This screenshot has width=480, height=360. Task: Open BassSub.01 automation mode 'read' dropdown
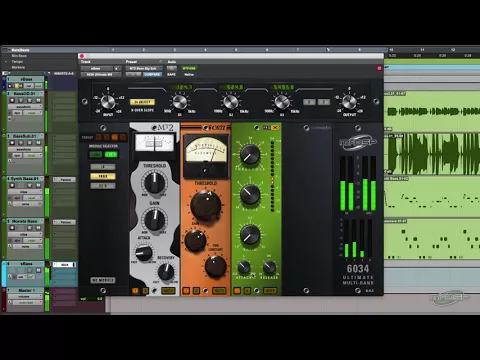[x=33, y=156]
